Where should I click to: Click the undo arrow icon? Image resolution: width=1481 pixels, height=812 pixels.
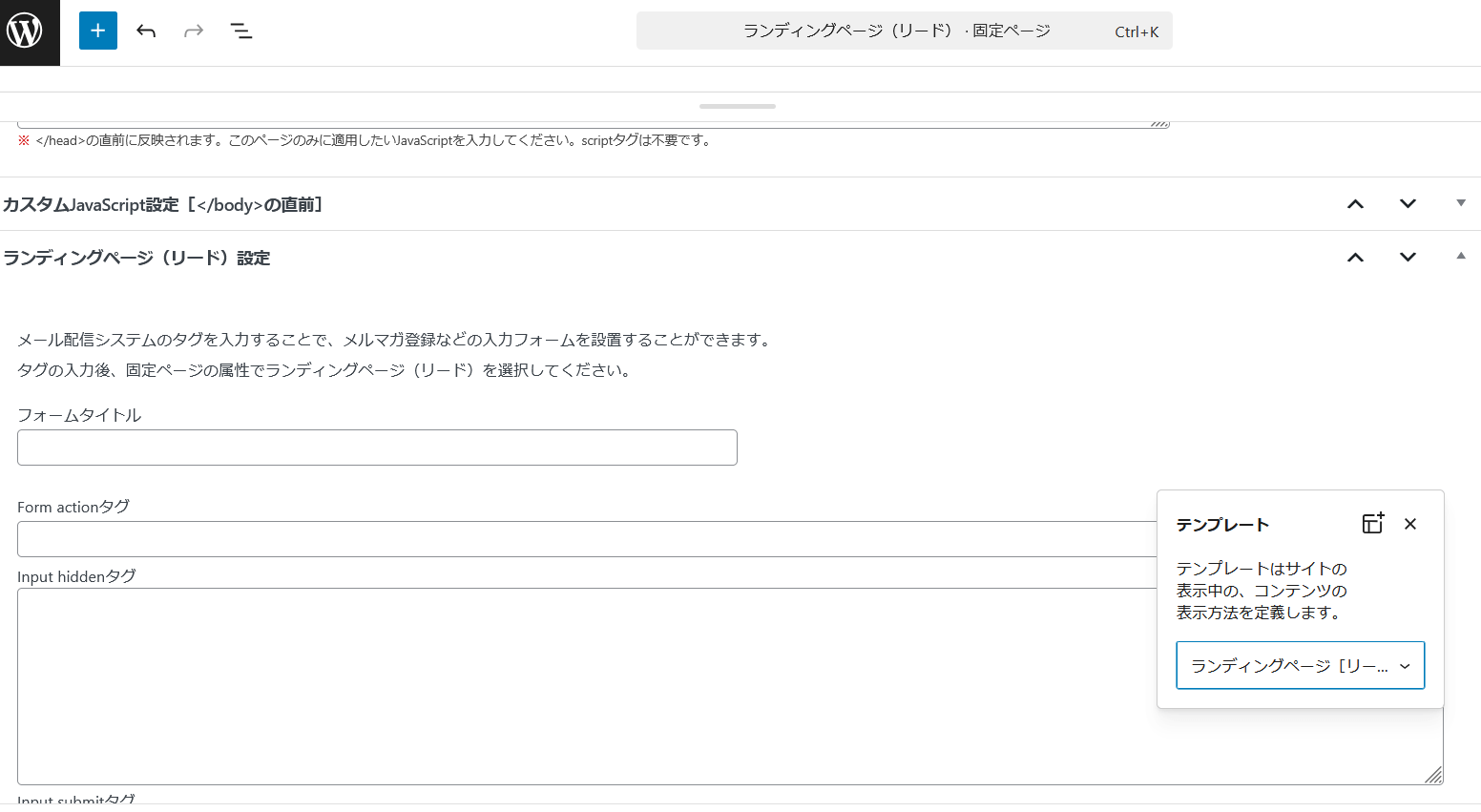click(146, 31)
